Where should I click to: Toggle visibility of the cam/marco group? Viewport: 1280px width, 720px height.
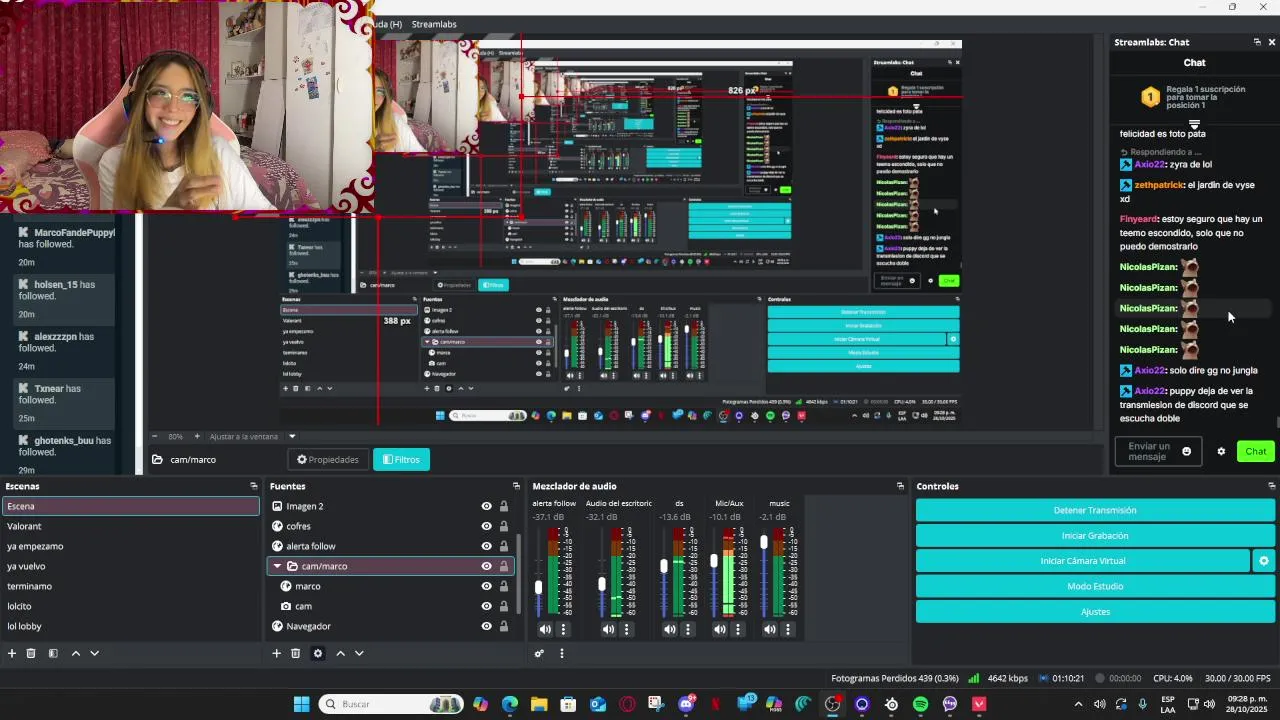pos(486,566)
